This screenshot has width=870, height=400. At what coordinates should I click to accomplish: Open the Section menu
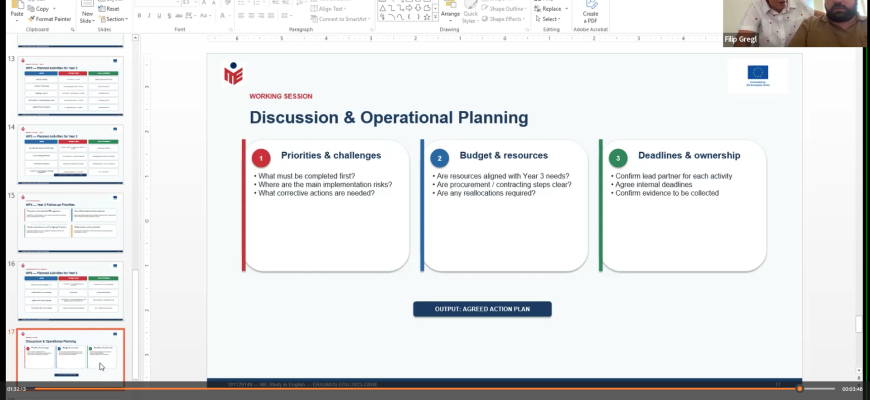[x=113, y=19]
